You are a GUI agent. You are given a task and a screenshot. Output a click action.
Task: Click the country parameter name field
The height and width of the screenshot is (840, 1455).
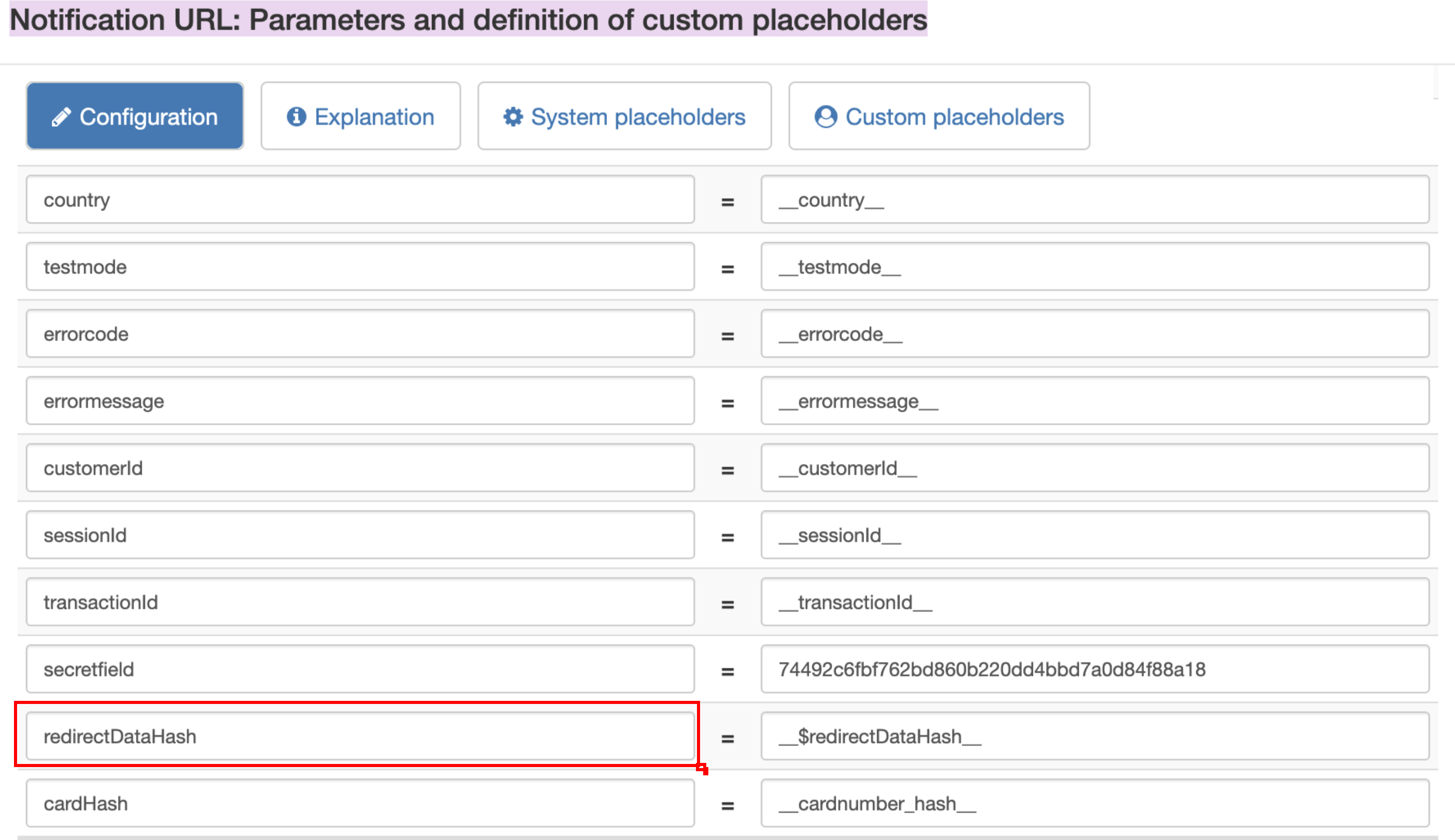tap(360, 200)
